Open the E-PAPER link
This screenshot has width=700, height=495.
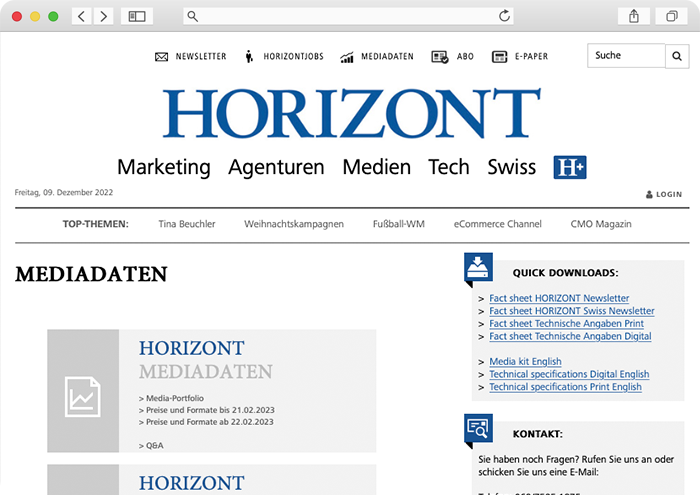[x=531, y=57]
